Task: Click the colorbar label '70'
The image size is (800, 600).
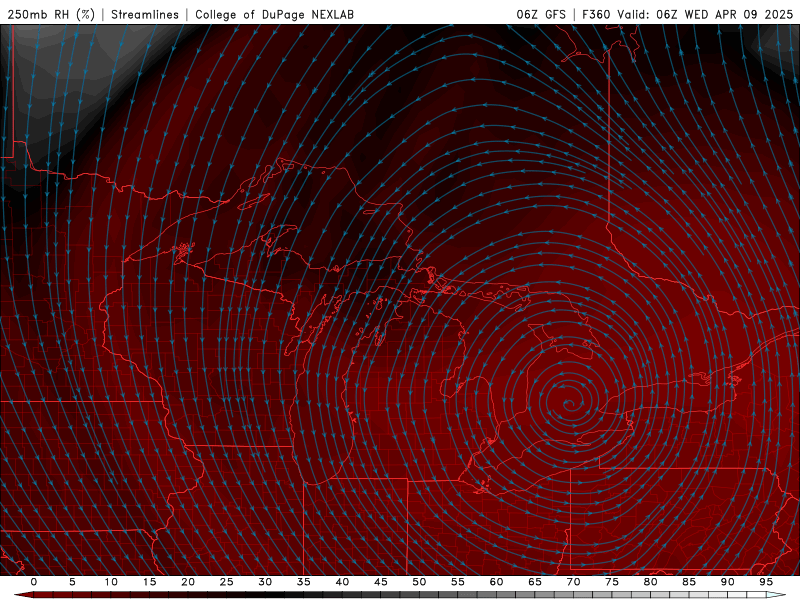Action: [573, 582]
